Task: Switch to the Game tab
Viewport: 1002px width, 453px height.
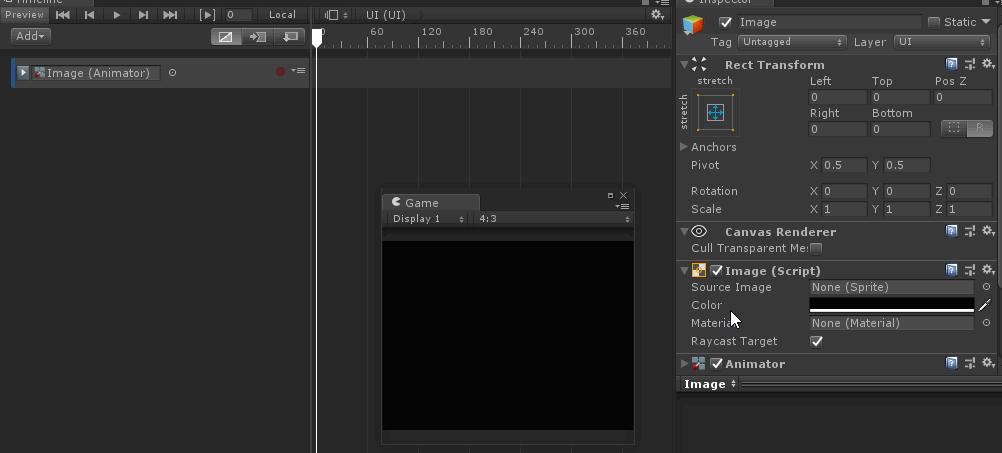Action: click(431, 203)
